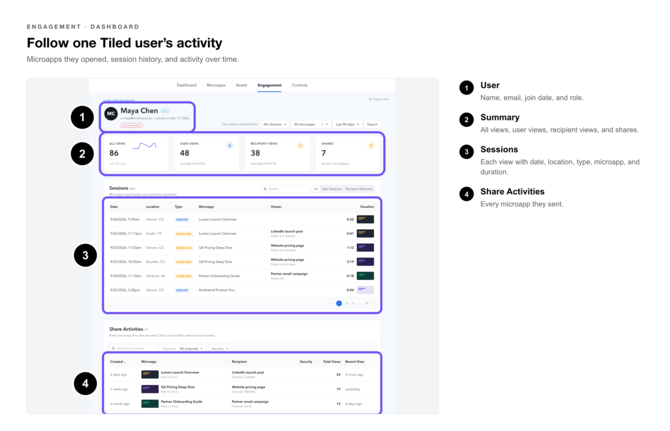670x431 pixels.
Task: Click the Austin, TX location cell
Action: click(x=154, y=234)
